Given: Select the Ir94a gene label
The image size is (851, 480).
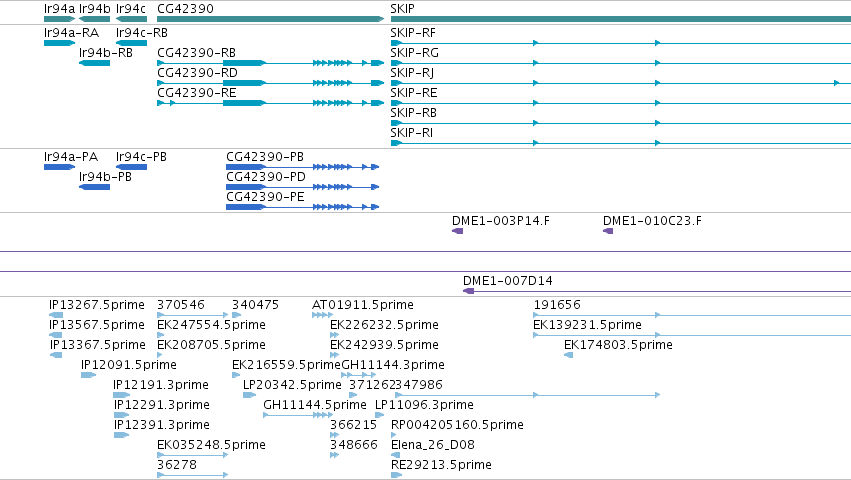Looking at the screenshot, I should (x=59, y=9).
